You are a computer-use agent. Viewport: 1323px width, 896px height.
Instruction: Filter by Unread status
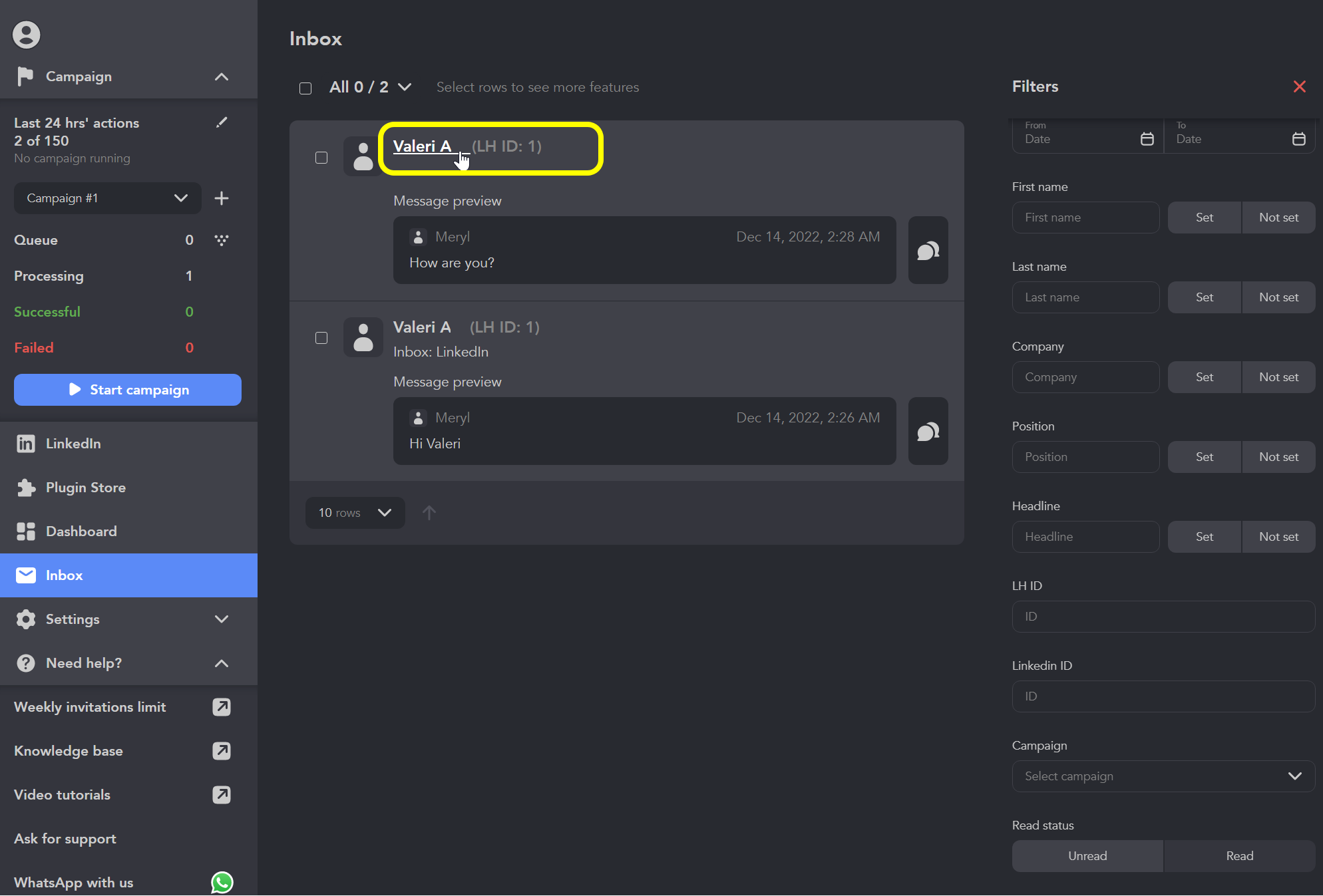(1087, 856)
